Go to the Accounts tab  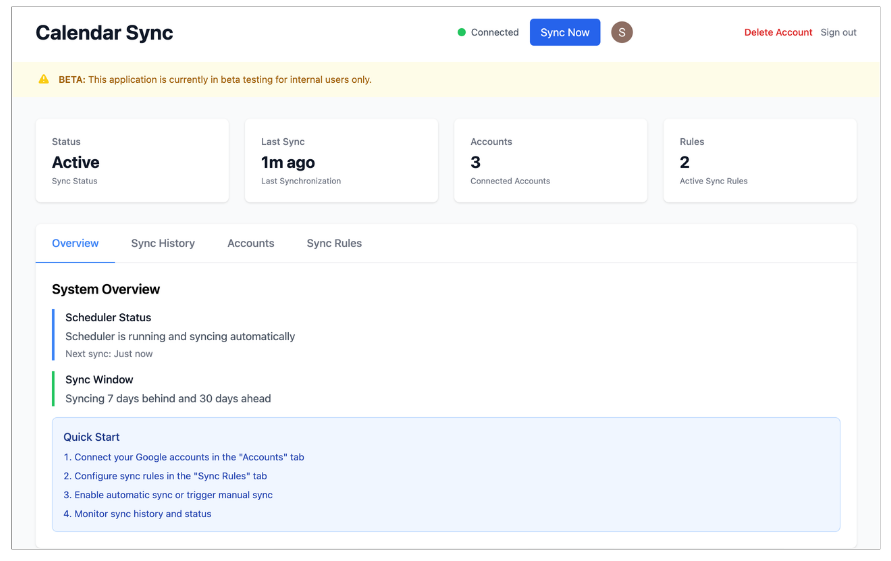tap(250, 243)
